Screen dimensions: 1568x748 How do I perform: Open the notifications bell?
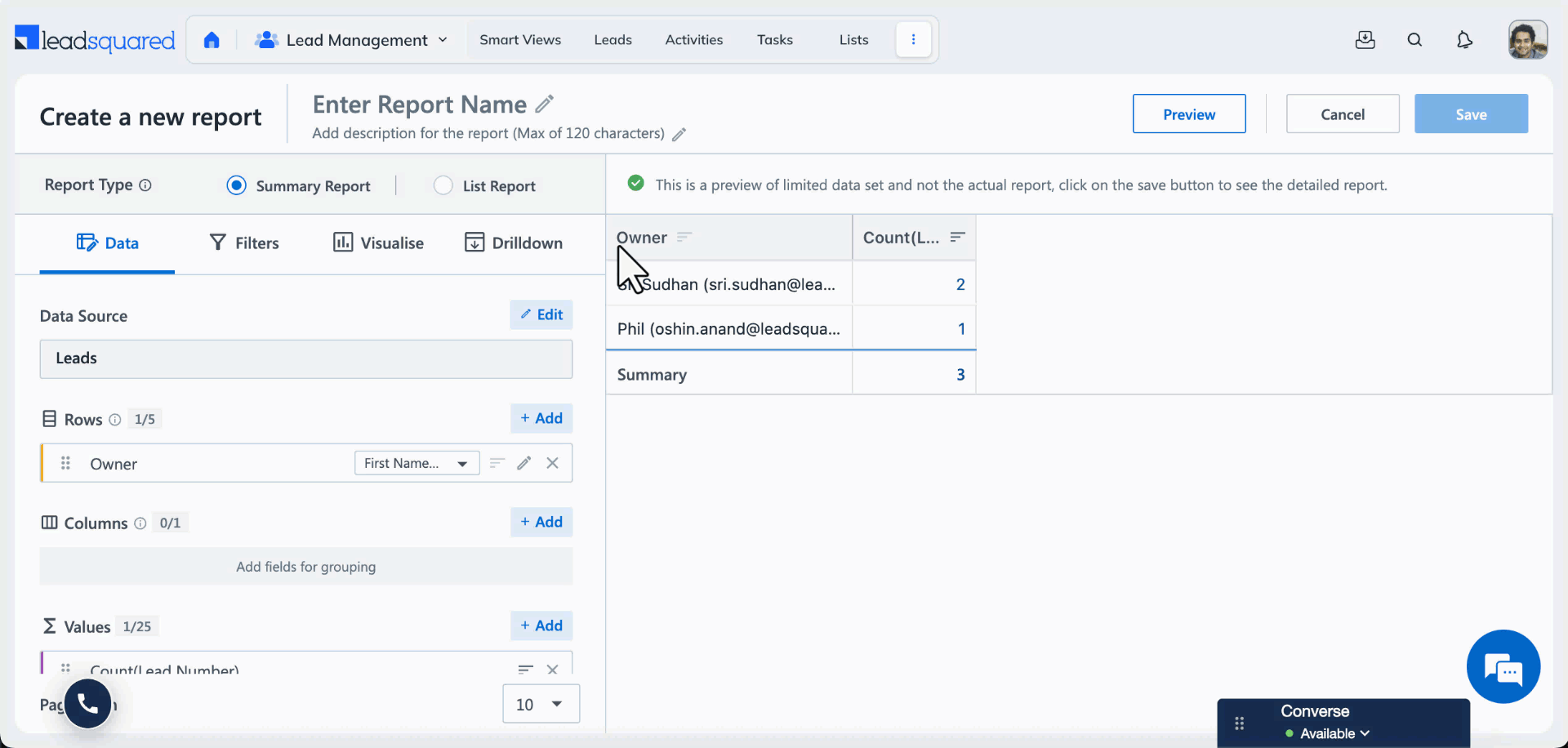[x=1464, y=39]
